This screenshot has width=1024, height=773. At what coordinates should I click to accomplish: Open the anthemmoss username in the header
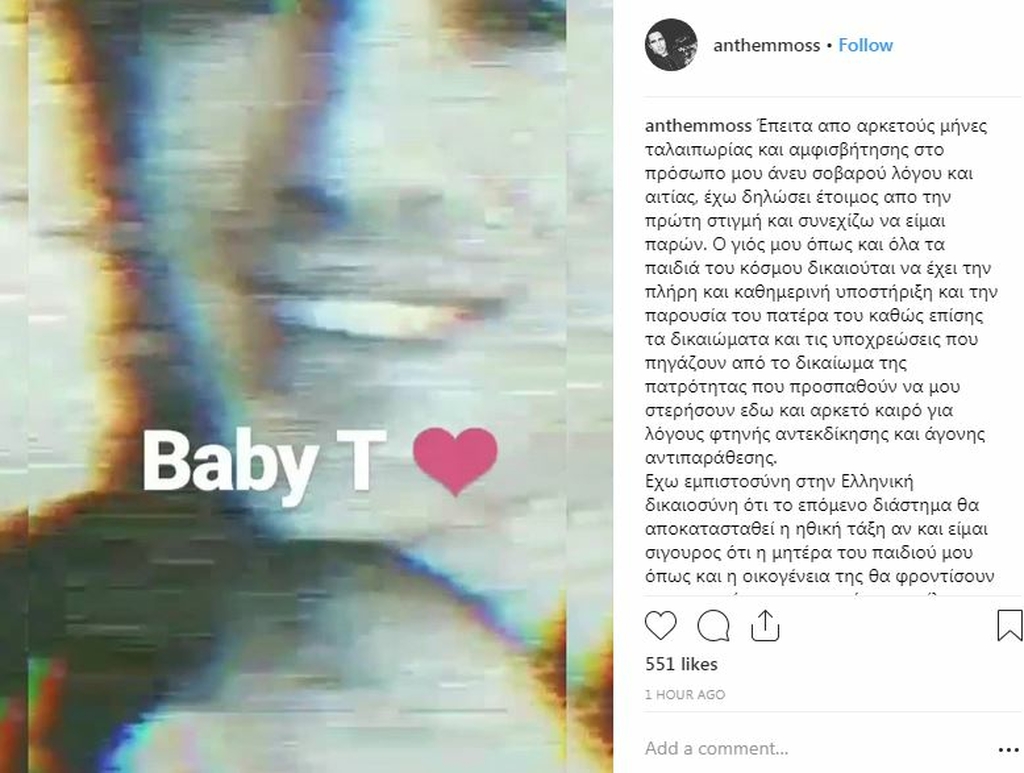tap(766, 45)
